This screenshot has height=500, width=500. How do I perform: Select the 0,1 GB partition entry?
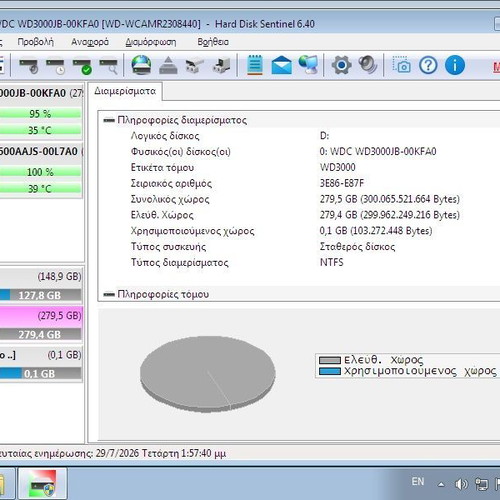click(41, 355)
